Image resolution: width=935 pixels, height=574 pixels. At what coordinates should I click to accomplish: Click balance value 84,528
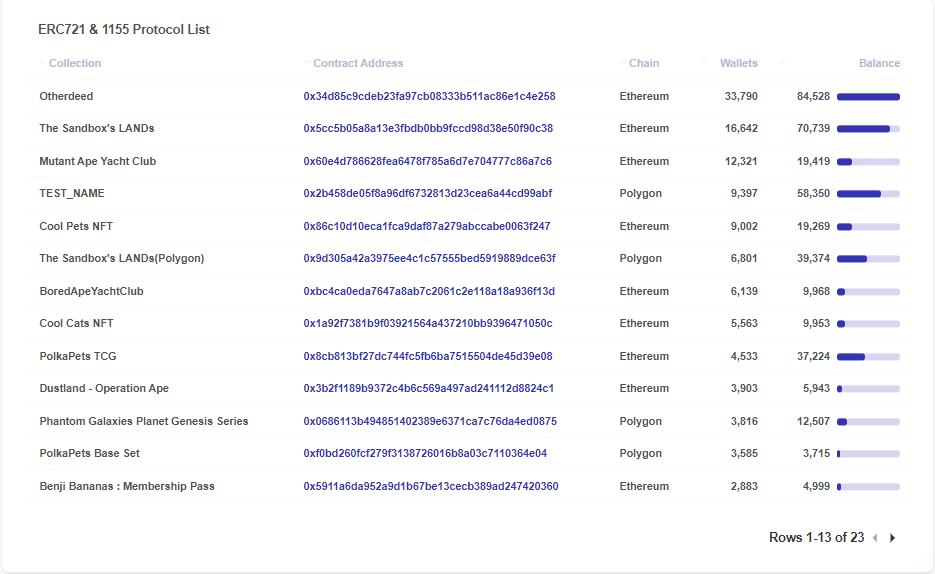[813, 96]
